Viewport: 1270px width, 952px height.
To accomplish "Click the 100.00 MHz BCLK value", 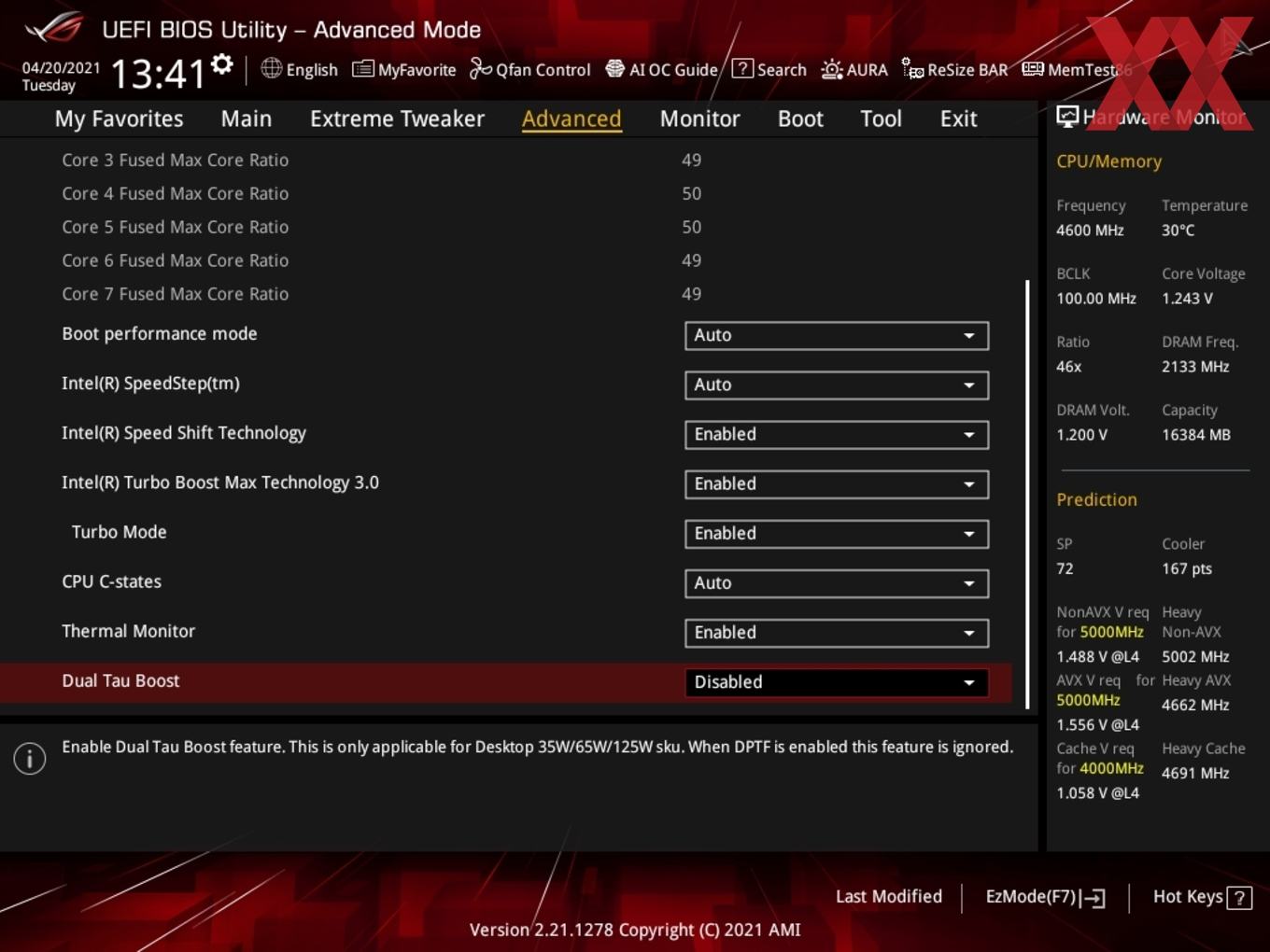I will (x=1096, y=298).
